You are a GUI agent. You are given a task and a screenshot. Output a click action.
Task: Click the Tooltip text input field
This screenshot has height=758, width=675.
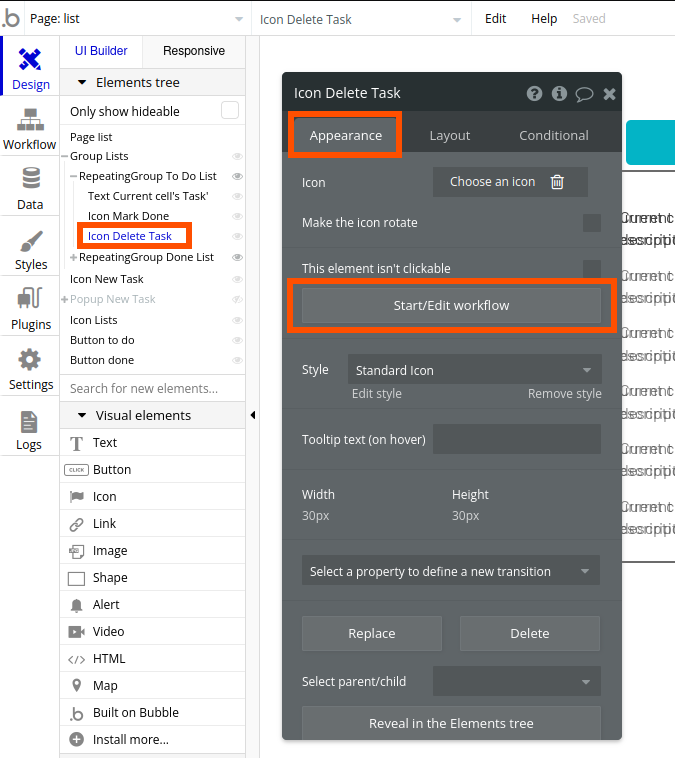point(517,439)
